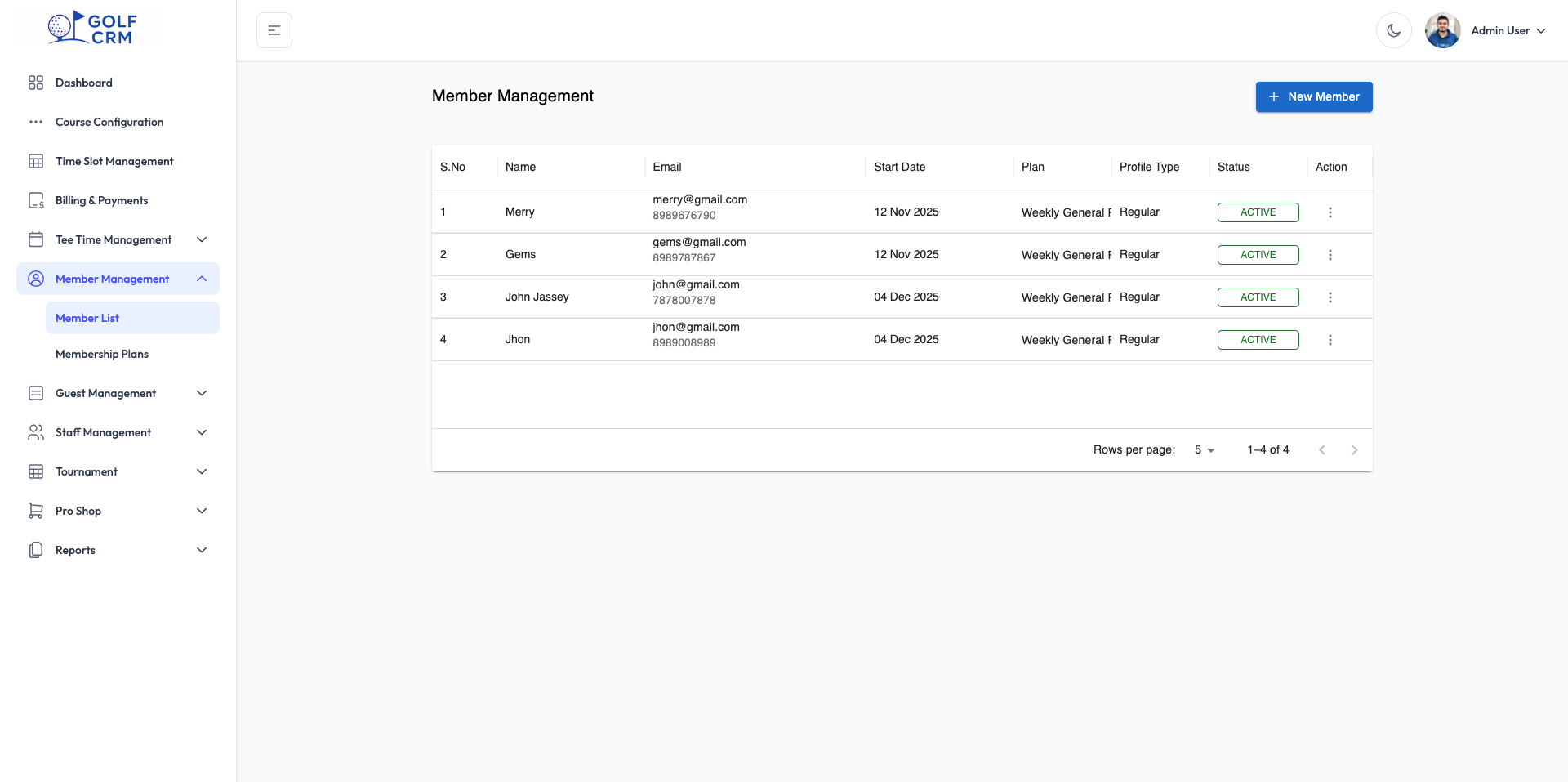The height and width of the screenshot is (782, 1568).
Task: Click the Billing & Payments icon
Action: (x=36, y=200)
